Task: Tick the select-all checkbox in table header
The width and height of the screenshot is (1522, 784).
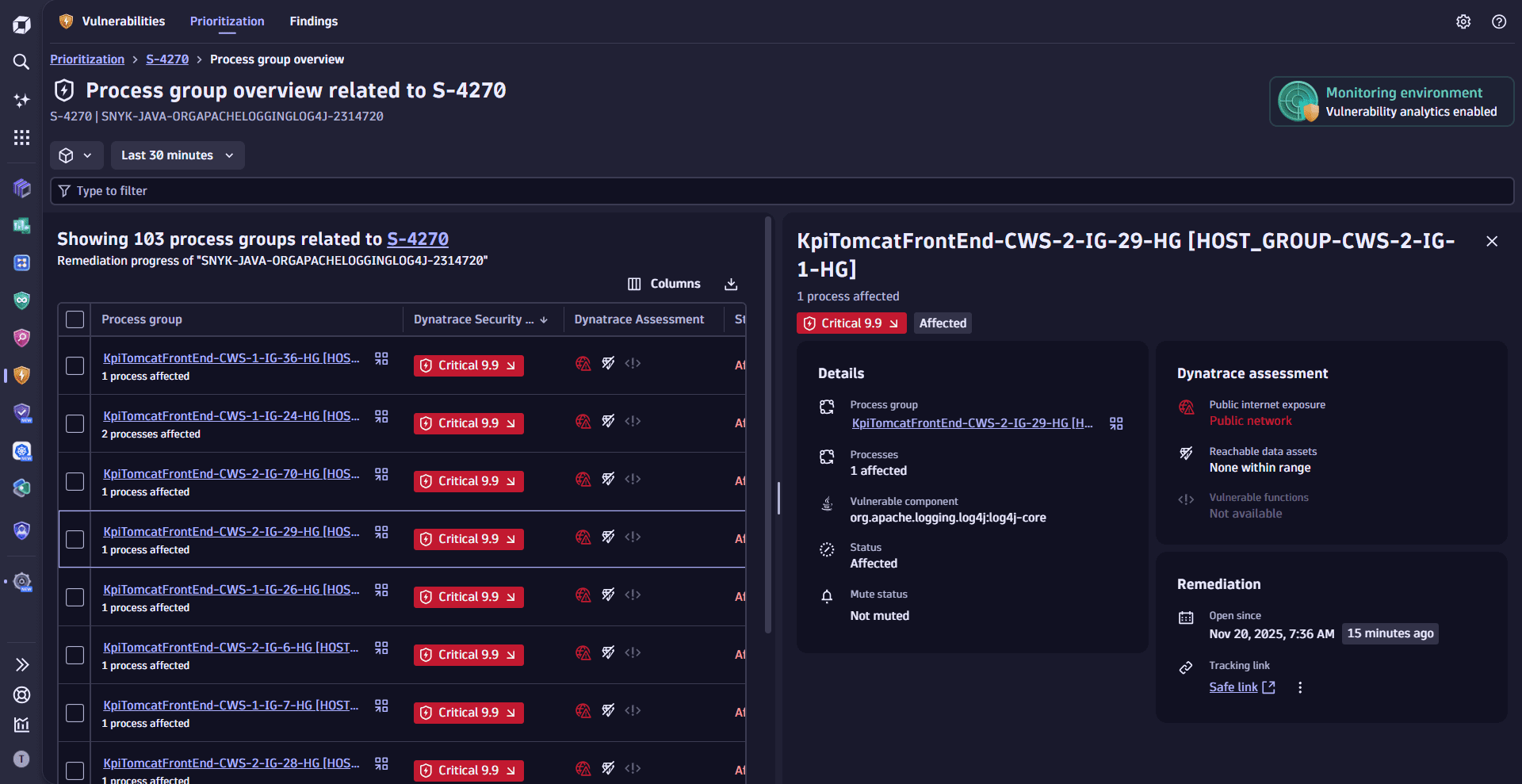Action: point(75,319)
